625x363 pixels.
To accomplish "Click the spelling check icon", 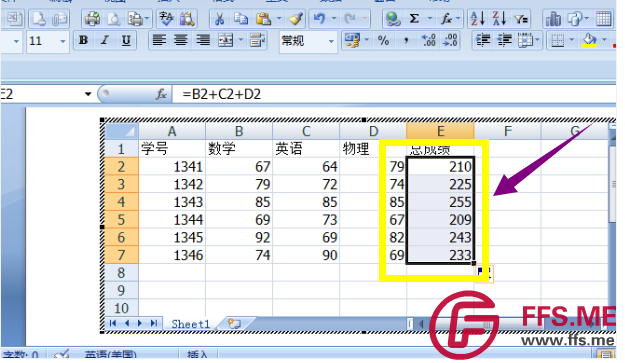I will click(x=166, y=18).
